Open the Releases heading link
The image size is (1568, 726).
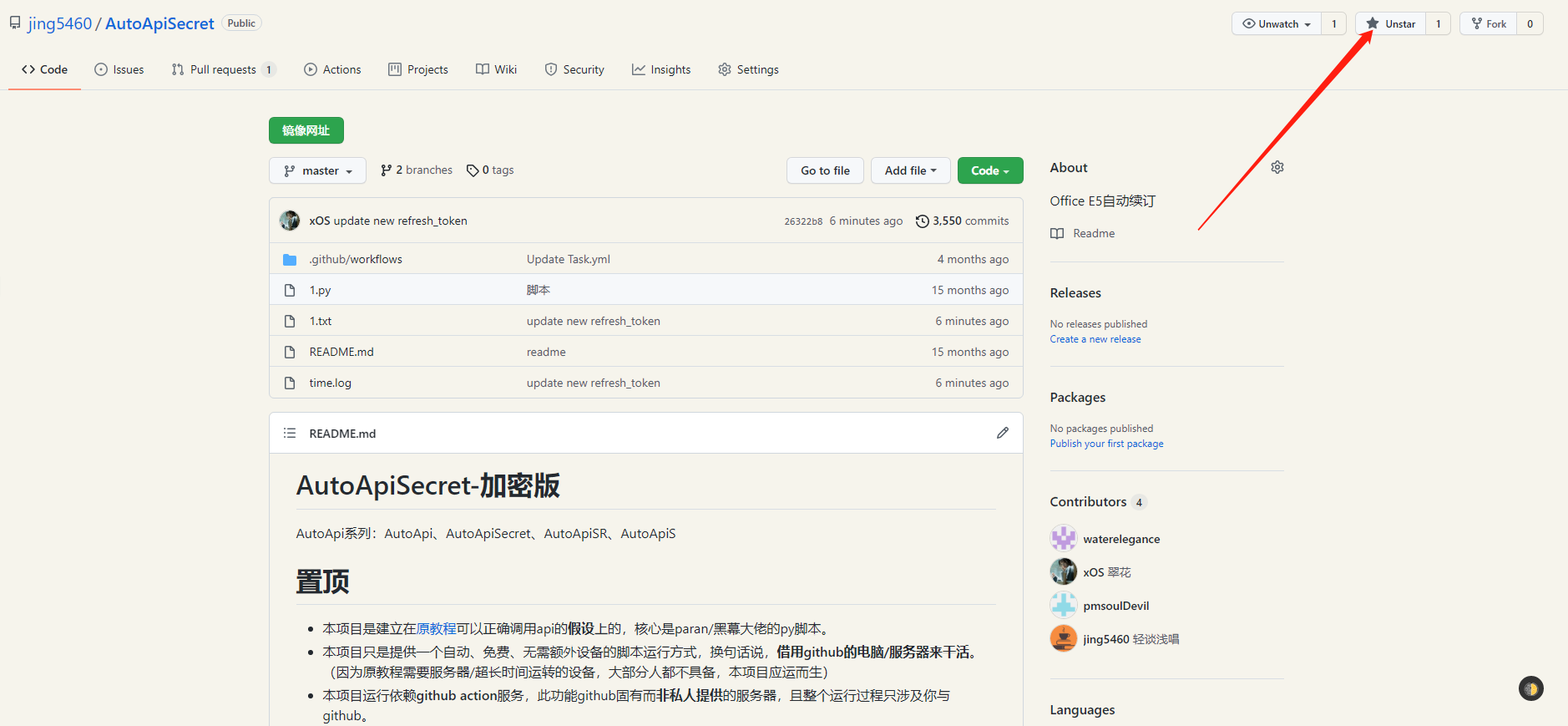pos(1075,292)
